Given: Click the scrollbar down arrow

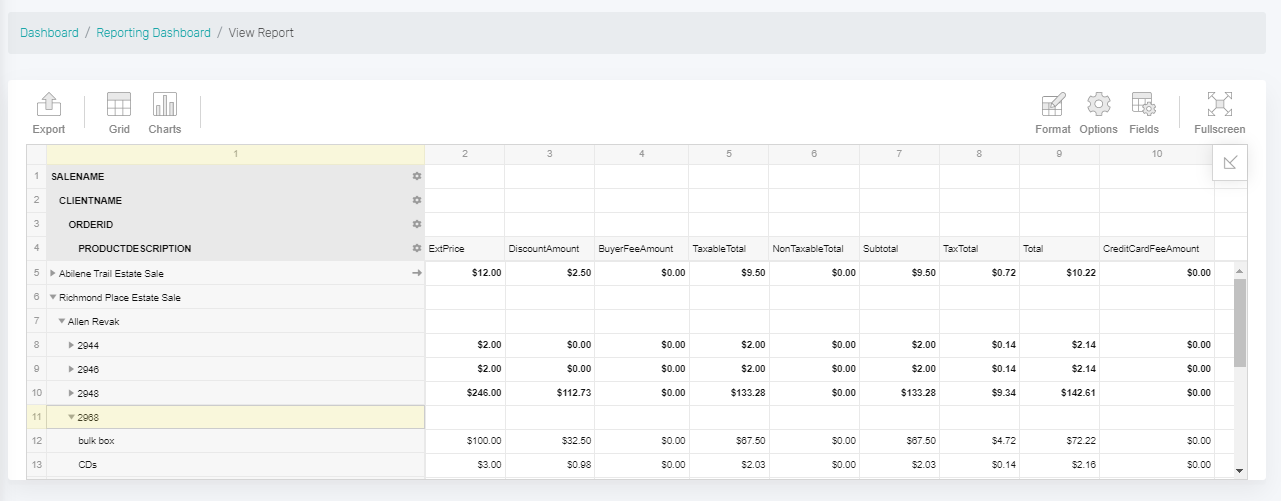Looking at the screenshot, I should [x=1240, y=470].
